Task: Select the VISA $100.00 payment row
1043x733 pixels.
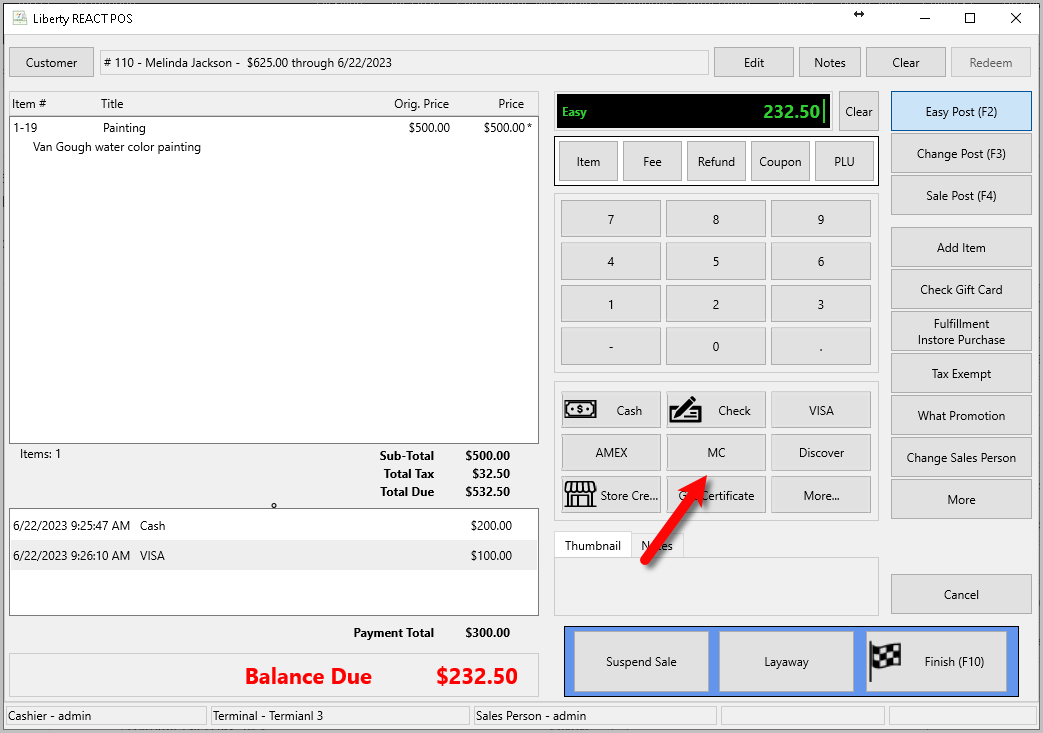Action: [273, 555]
